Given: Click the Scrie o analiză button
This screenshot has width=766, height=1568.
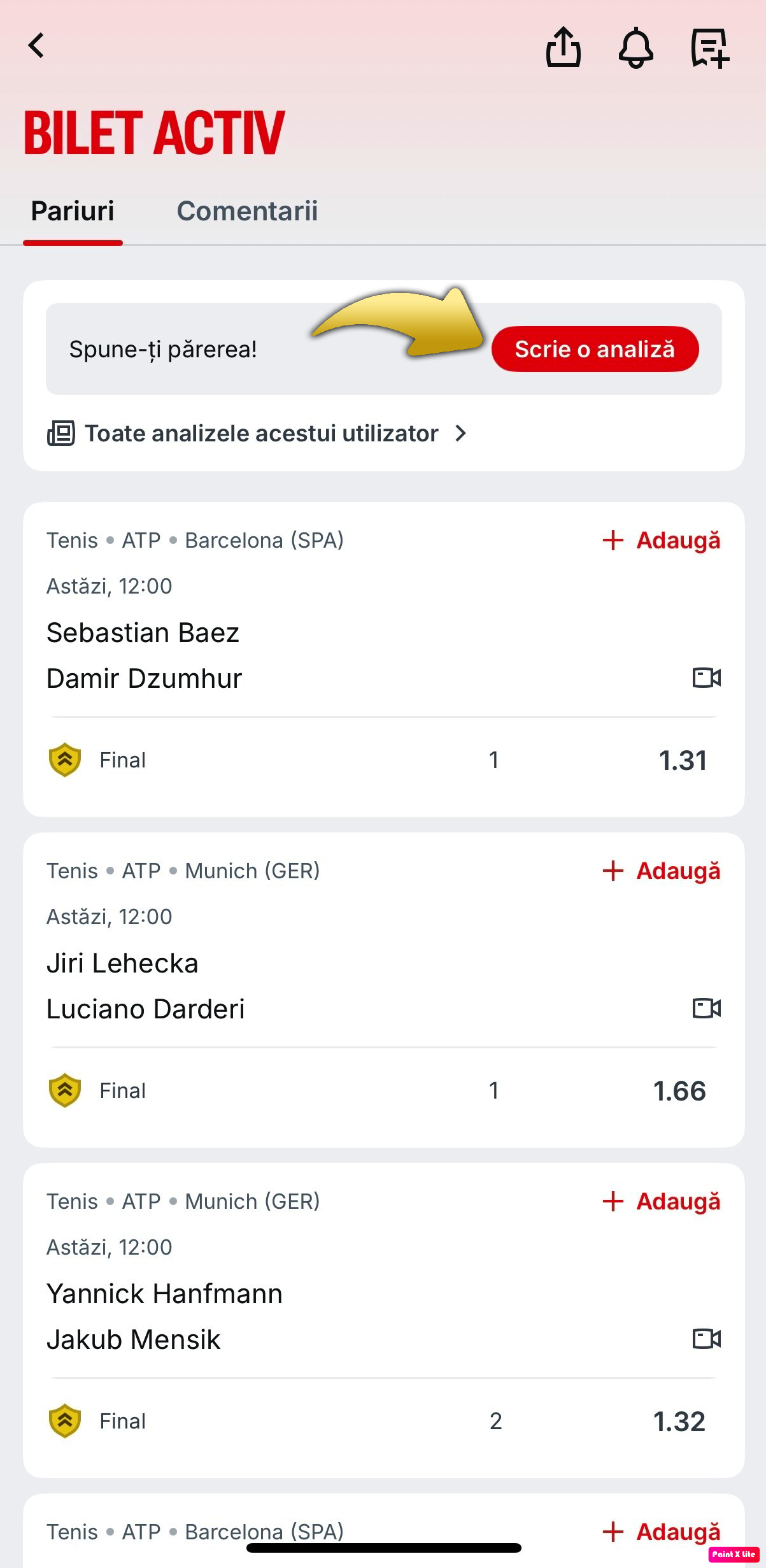Looking at the screenshot, I should (595, 349).
